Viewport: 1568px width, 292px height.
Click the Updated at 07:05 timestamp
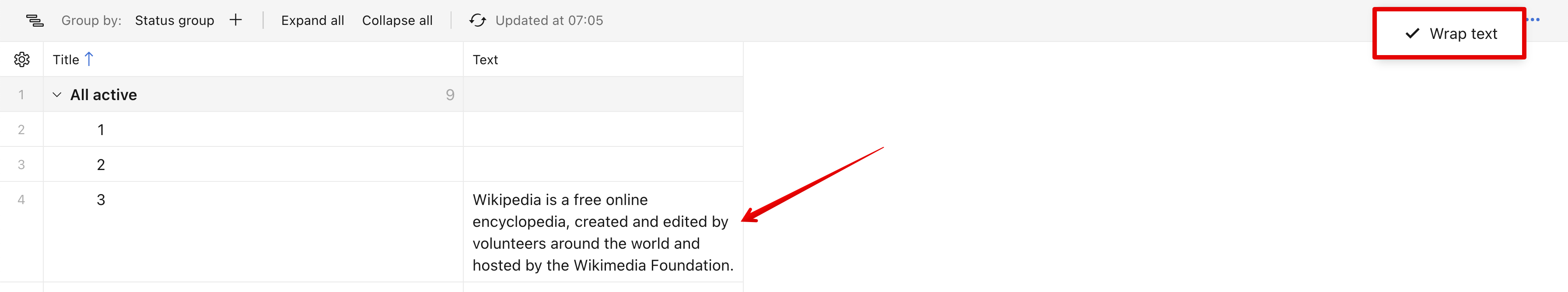(549, 21)
